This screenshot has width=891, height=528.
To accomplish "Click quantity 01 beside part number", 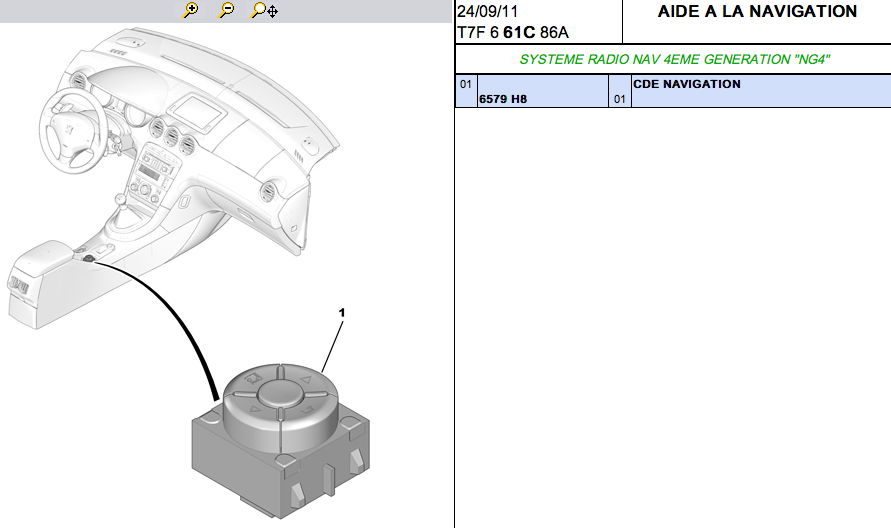I will click(619, 99).
